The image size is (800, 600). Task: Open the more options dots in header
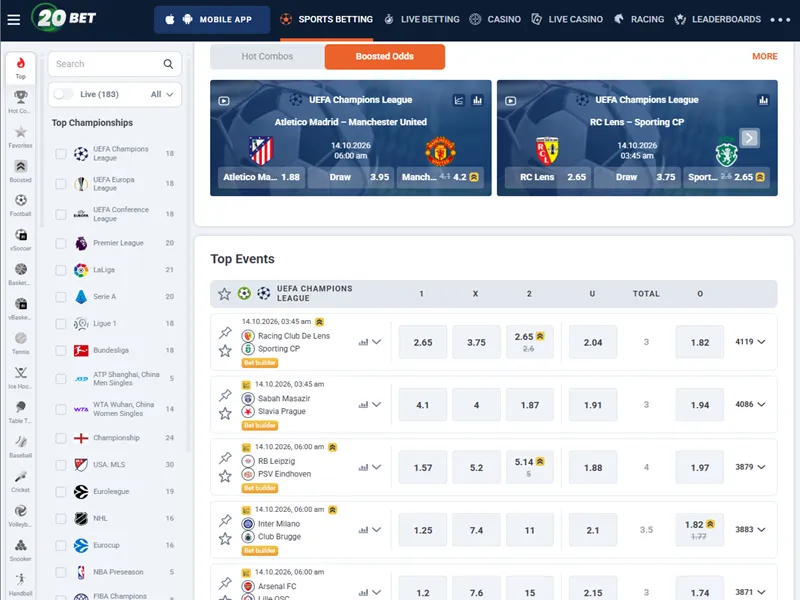pos(780,19)
